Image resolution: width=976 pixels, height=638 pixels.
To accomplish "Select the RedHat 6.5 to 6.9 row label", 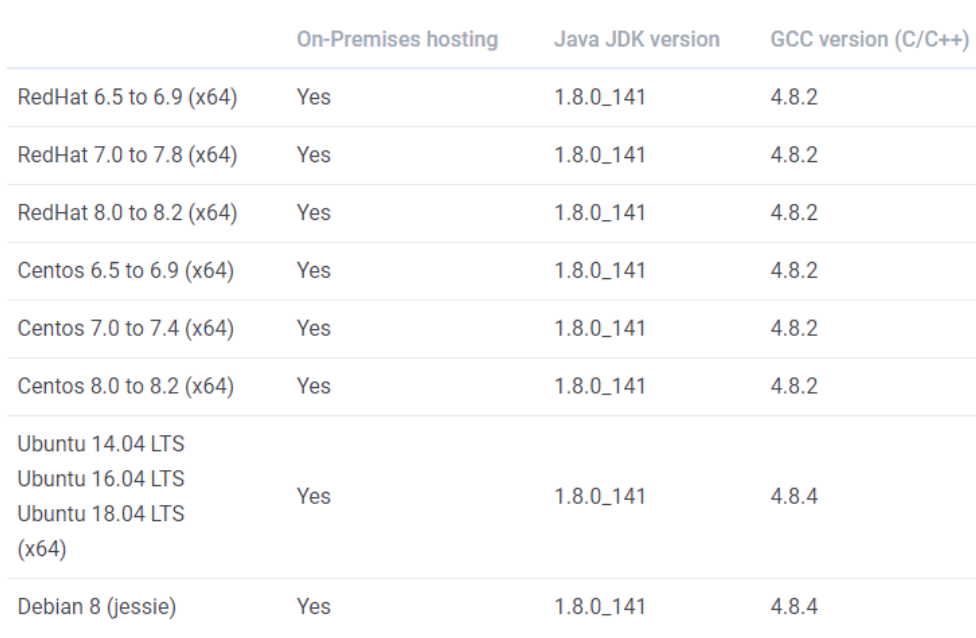I will tap(127, 97).
